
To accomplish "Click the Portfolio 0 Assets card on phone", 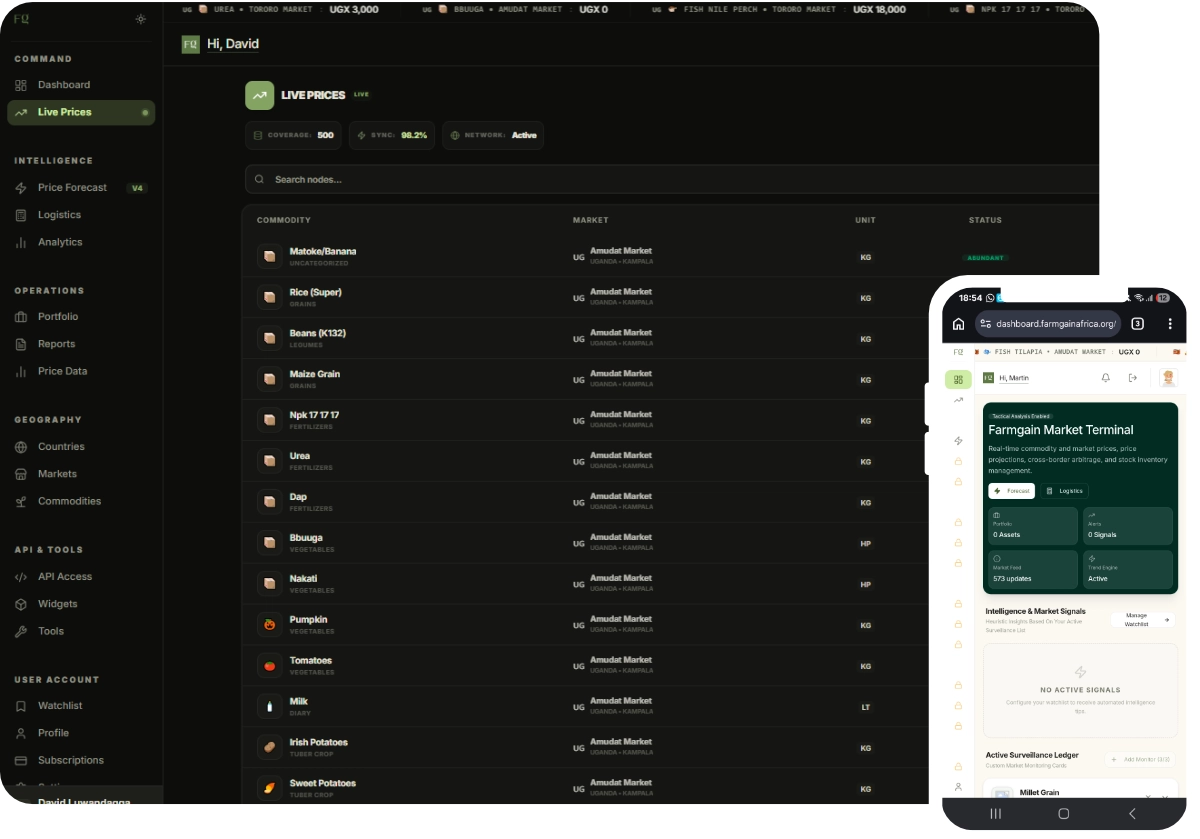I will click(x=1033, y=526).
